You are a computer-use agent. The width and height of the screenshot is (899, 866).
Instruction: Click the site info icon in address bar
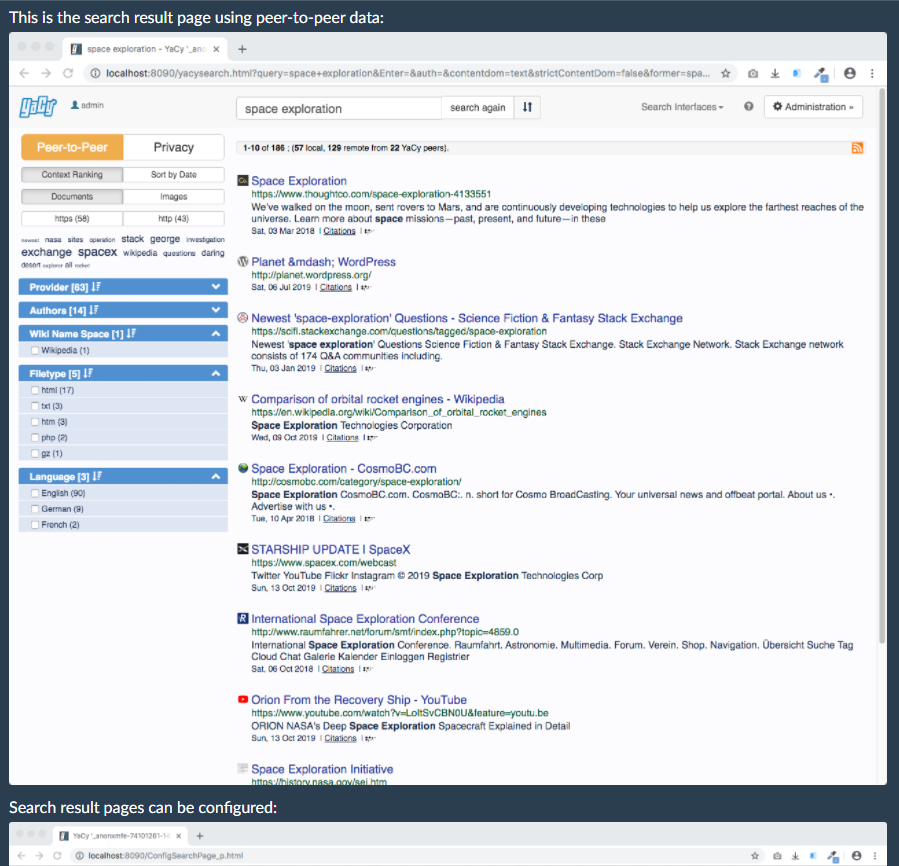coord(95,73)
